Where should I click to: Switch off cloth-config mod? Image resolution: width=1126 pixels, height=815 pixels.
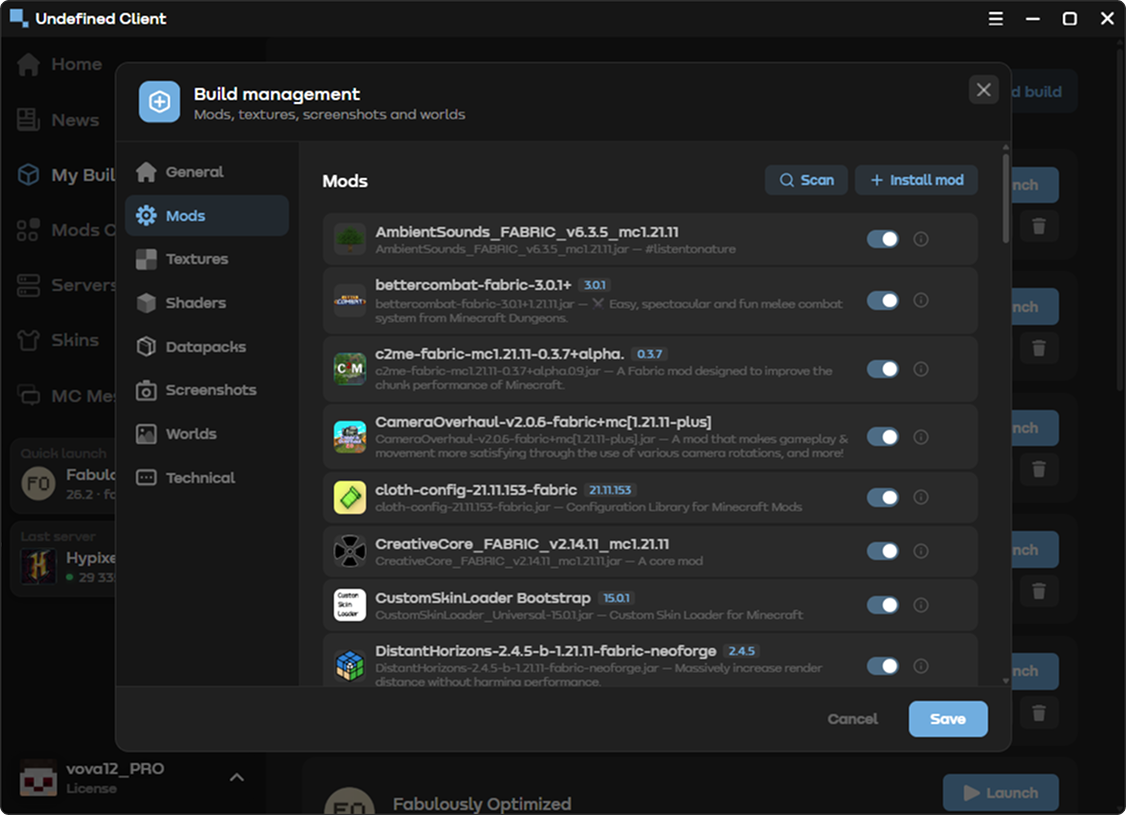[x=883, y=497]
